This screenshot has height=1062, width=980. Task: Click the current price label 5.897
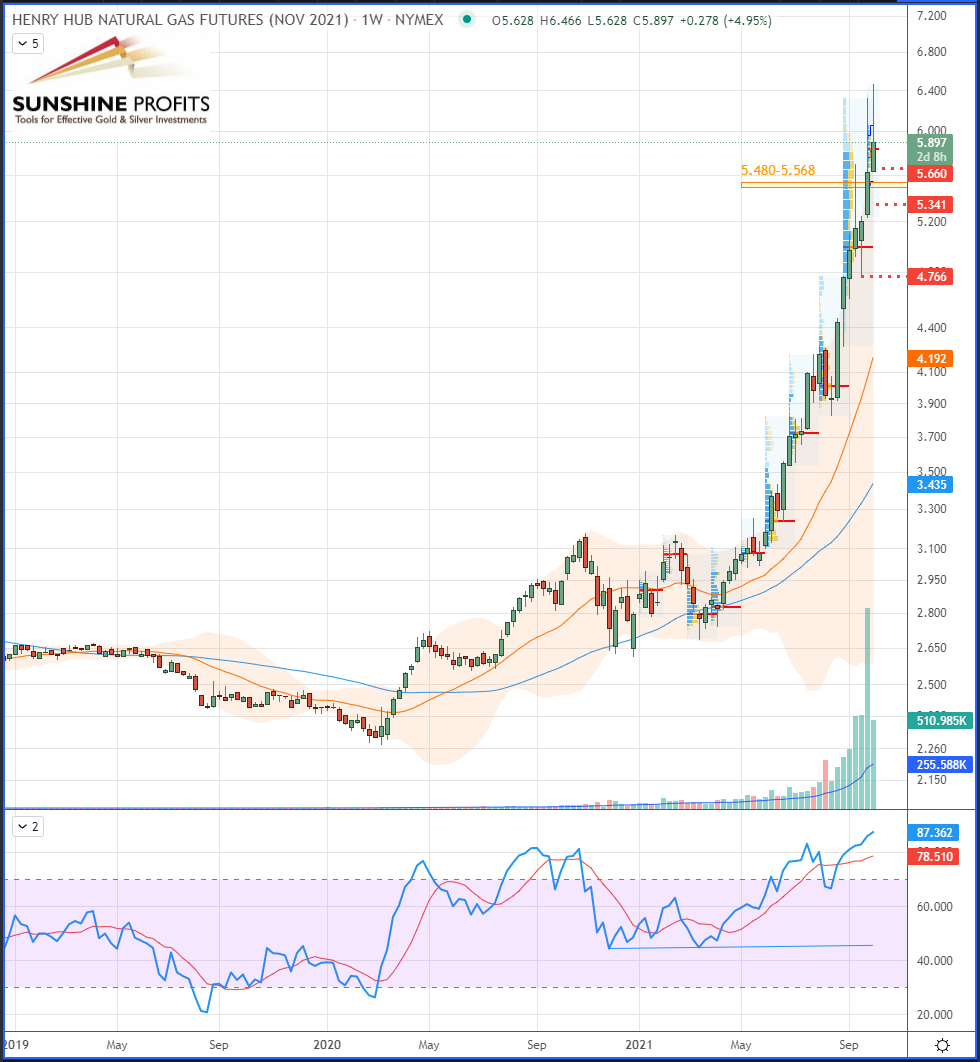tap(931, 143)
